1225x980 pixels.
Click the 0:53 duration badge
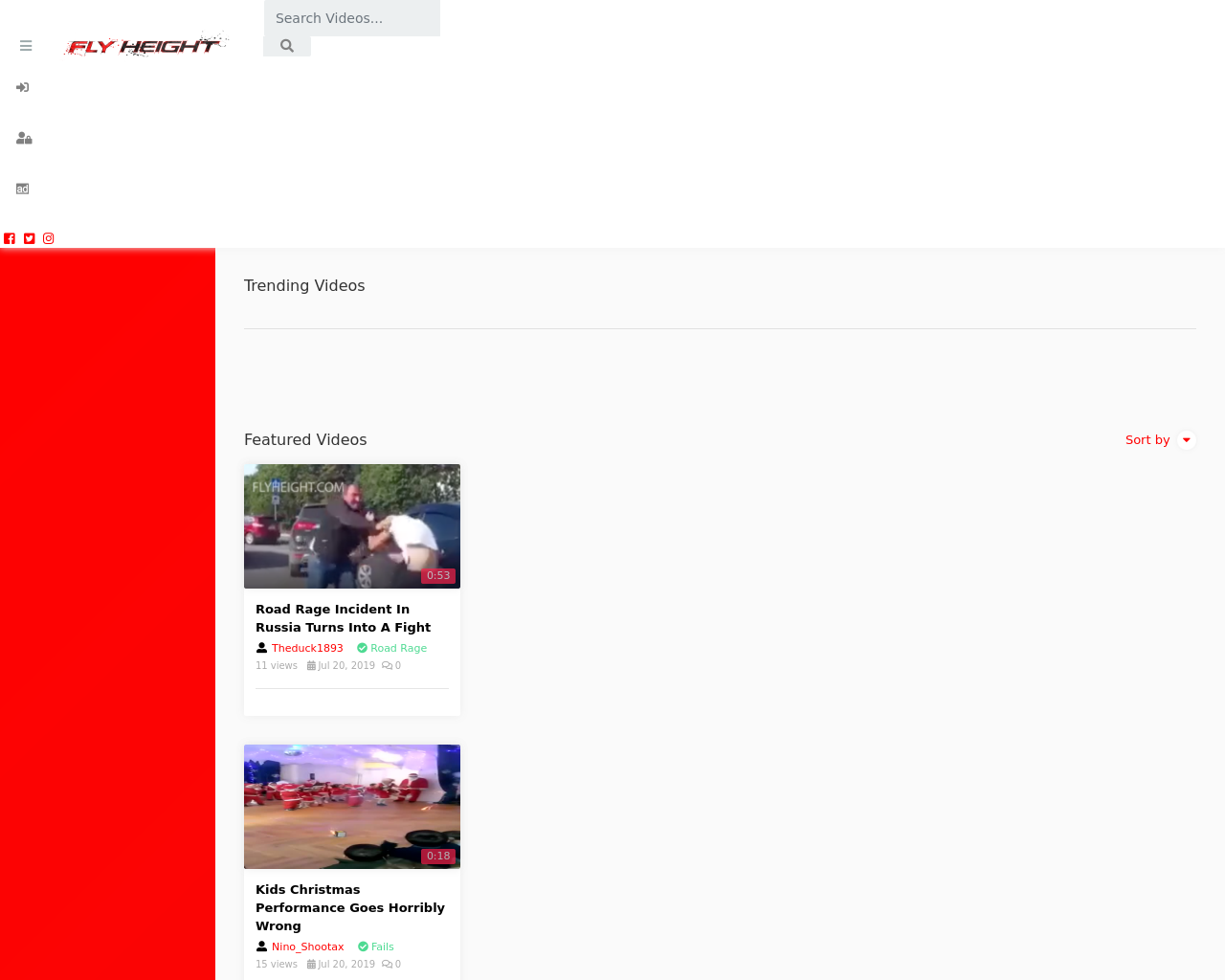[436, 574]
